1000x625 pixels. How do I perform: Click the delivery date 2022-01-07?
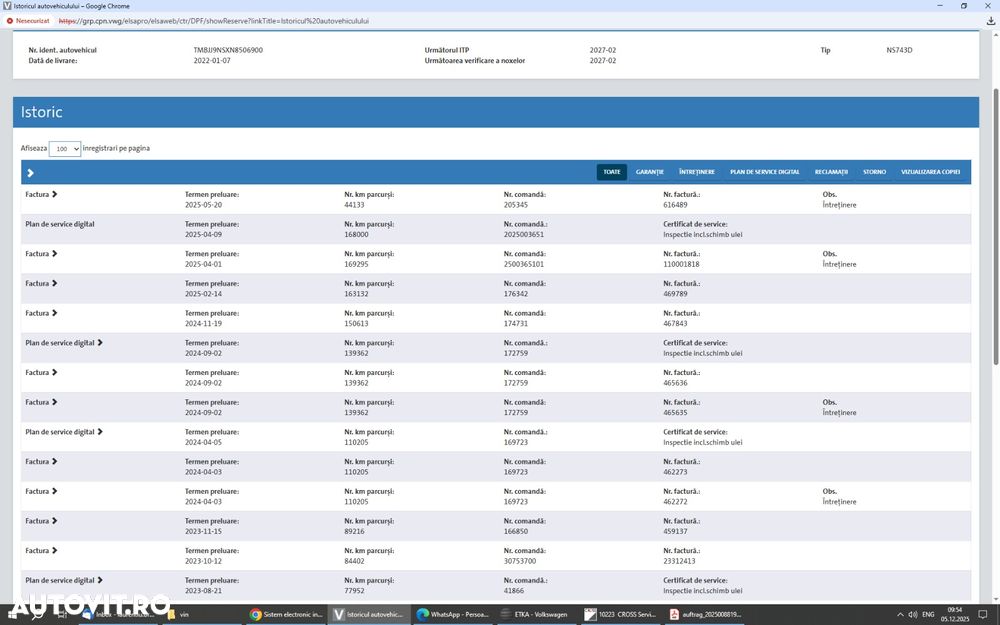(212, 61)
